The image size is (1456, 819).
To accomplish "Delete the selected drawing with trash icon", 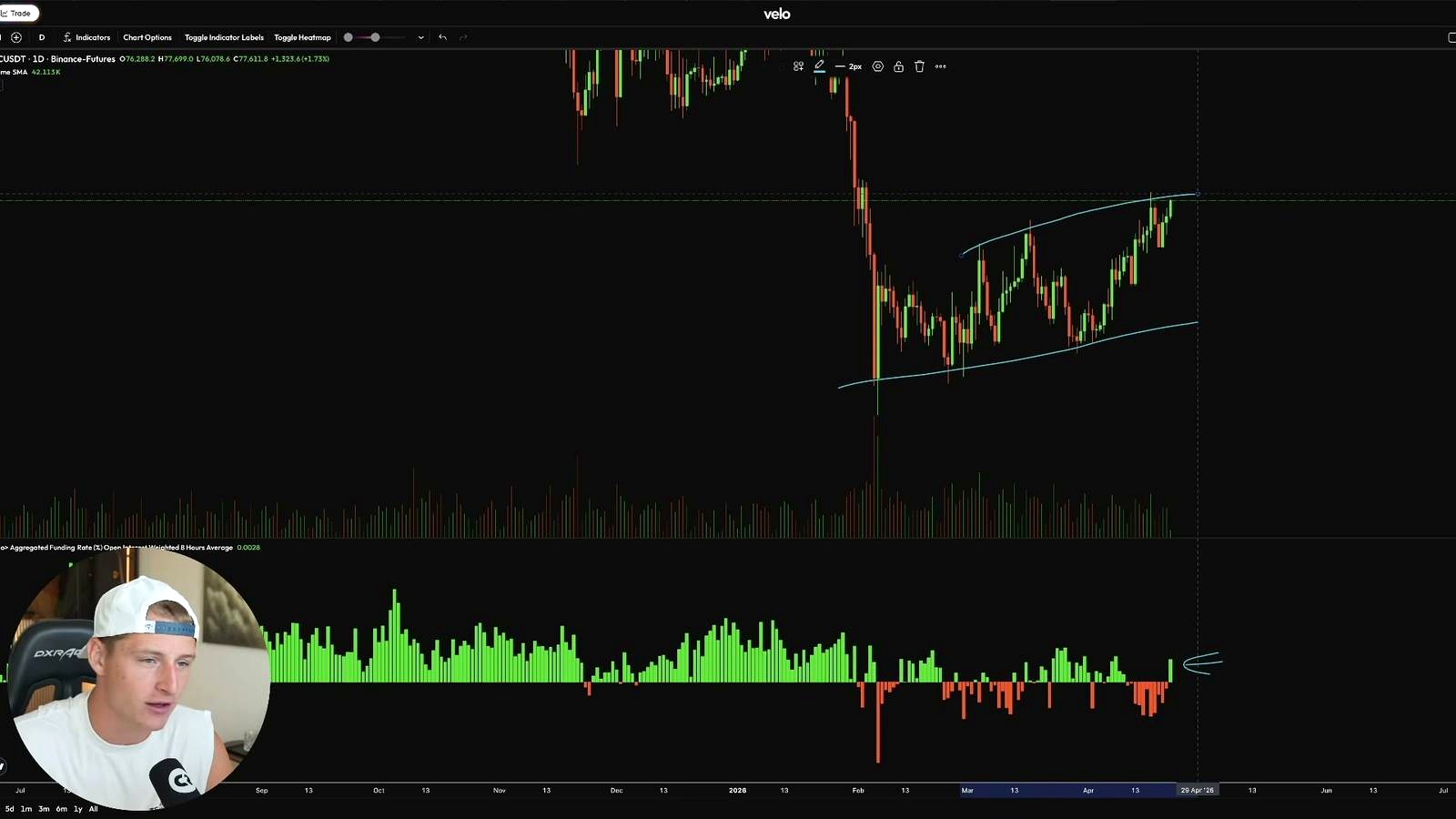I will tap(919, 66).
